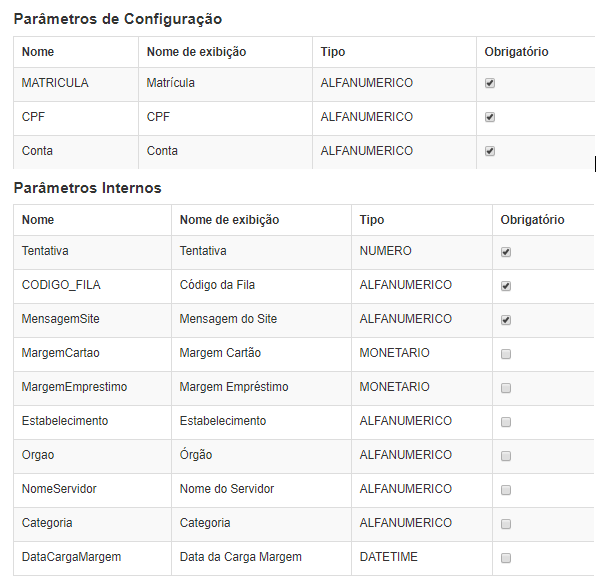This screenshot has width=605, height=585.
Task: Check the Categoria Obrigatório checkbox
Action: point(506,524)
